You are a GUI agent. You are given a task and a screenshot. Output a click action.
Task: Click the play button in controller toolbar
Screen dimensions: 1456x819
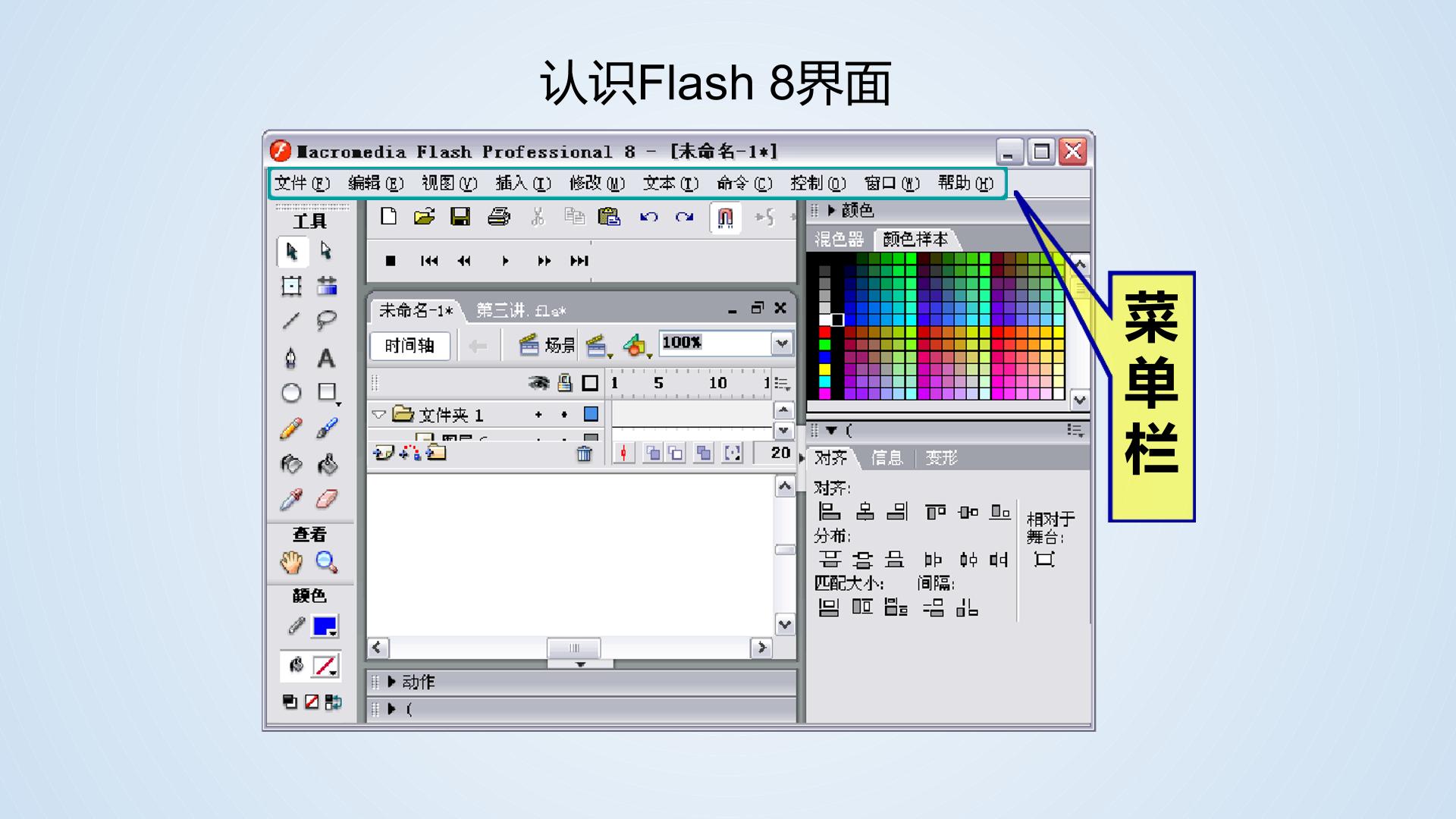[505, 261]
